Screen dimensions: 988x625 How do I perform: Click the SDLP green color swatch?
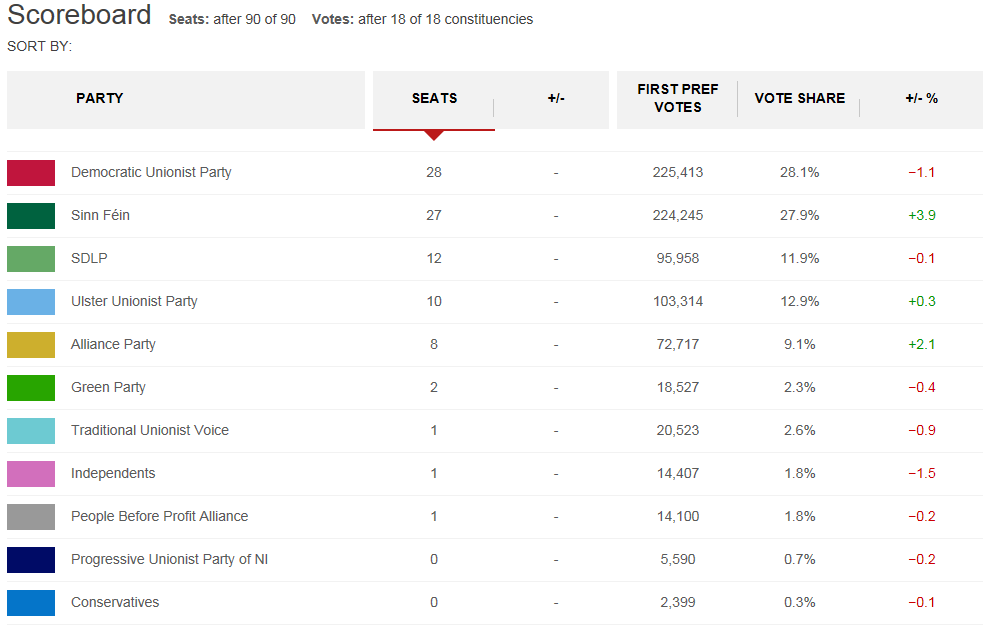pos(31,259)
